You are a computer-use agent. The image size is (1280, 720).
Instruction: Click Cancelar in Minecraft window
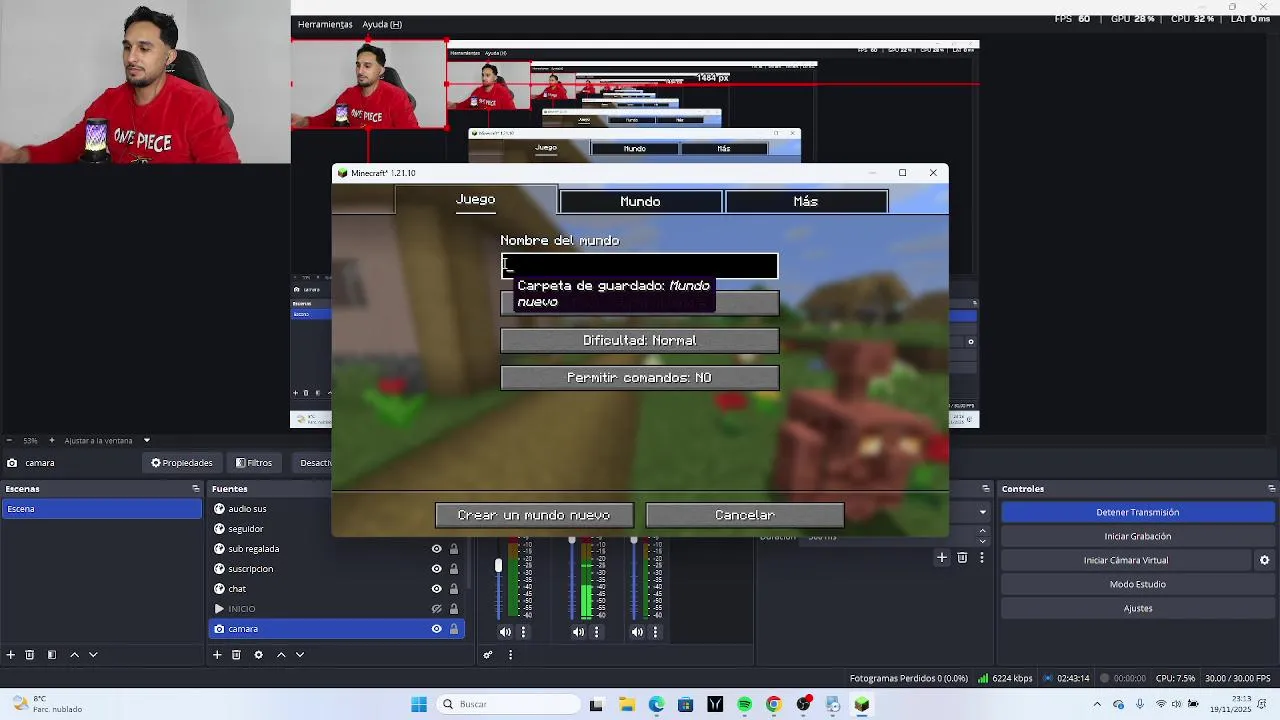[745, 515]
